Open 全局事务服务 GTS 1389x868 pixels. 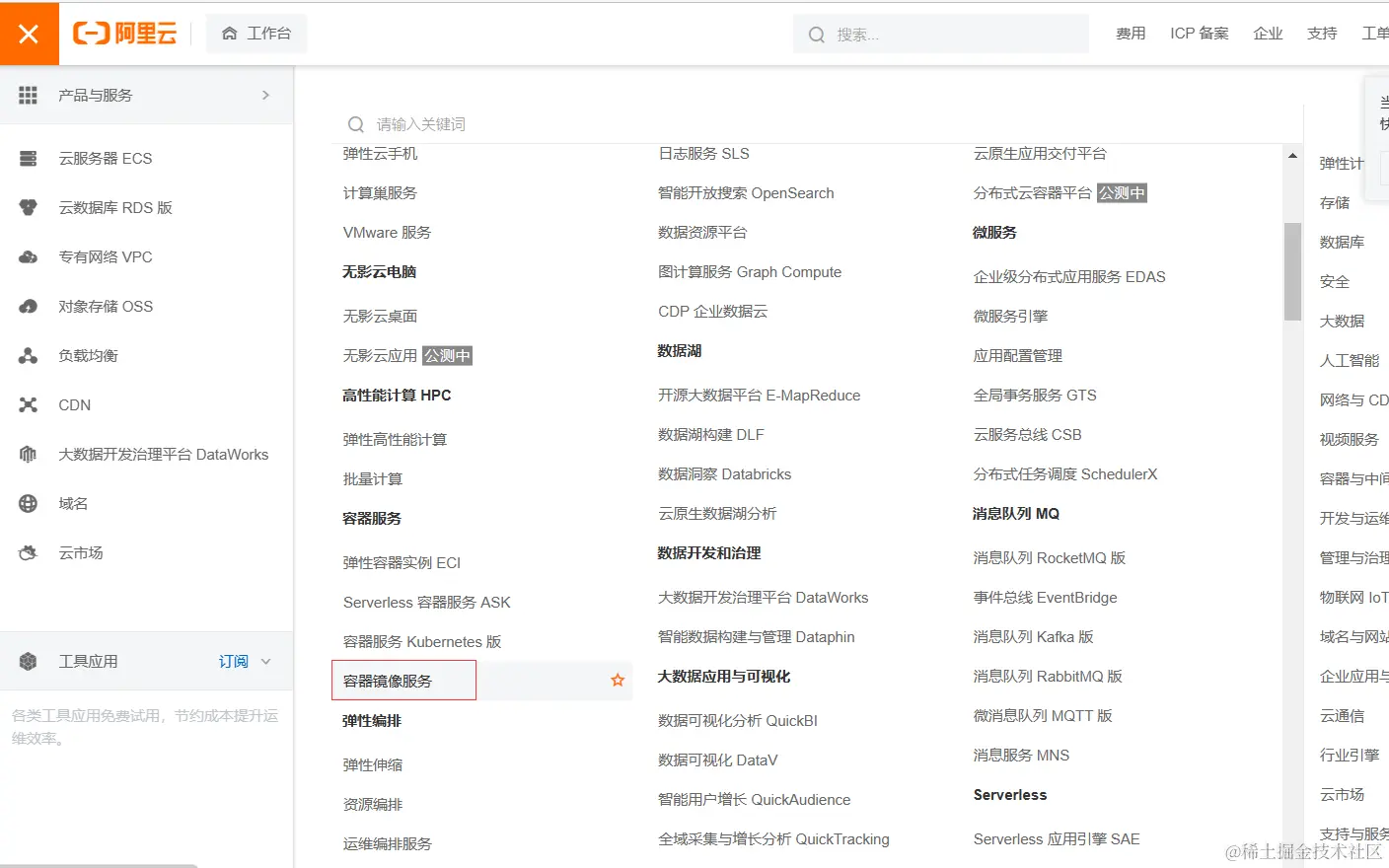coord(1035,395)
